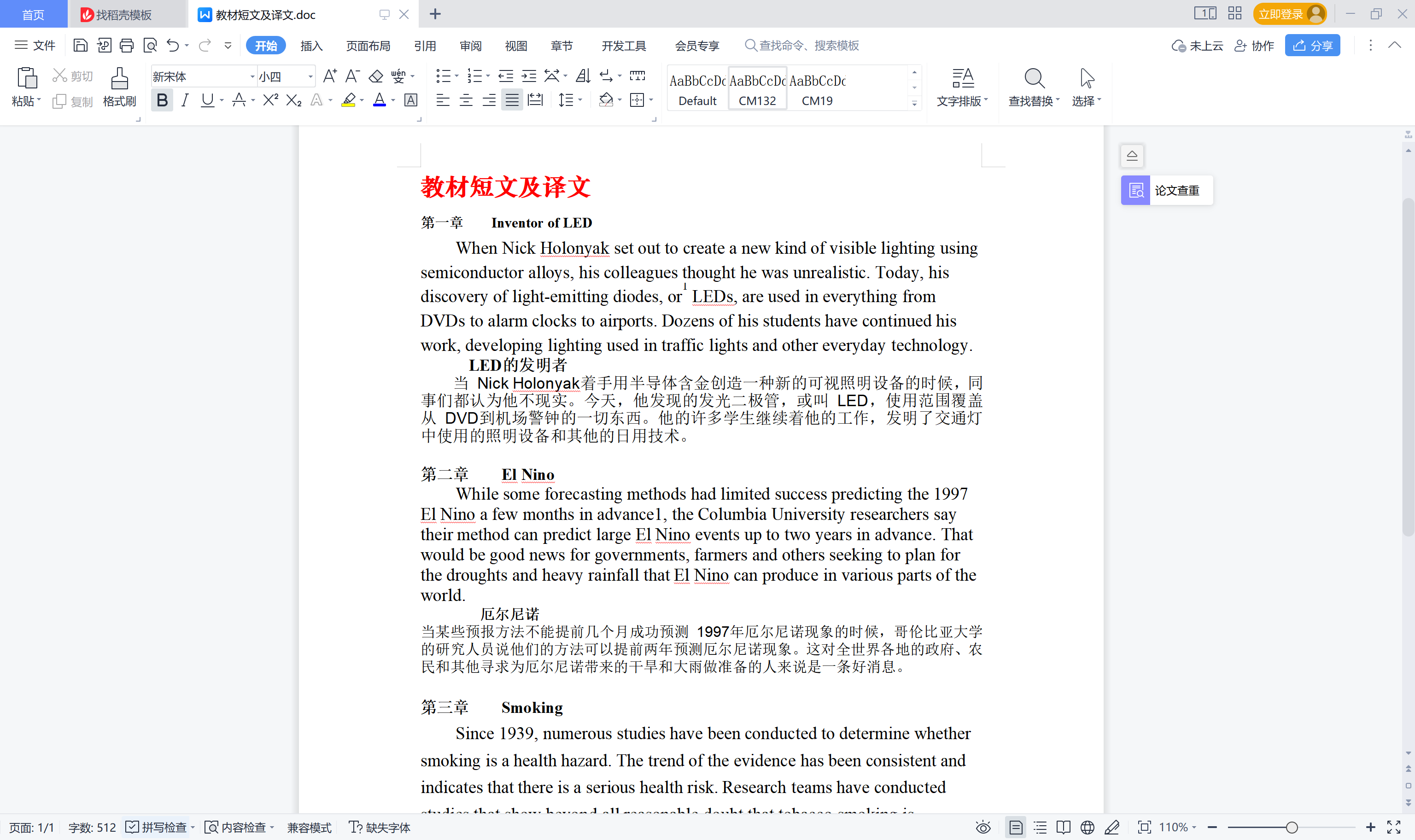
Task: Open the 页面布局 ribbon tab
Action: tap(368, 46)
